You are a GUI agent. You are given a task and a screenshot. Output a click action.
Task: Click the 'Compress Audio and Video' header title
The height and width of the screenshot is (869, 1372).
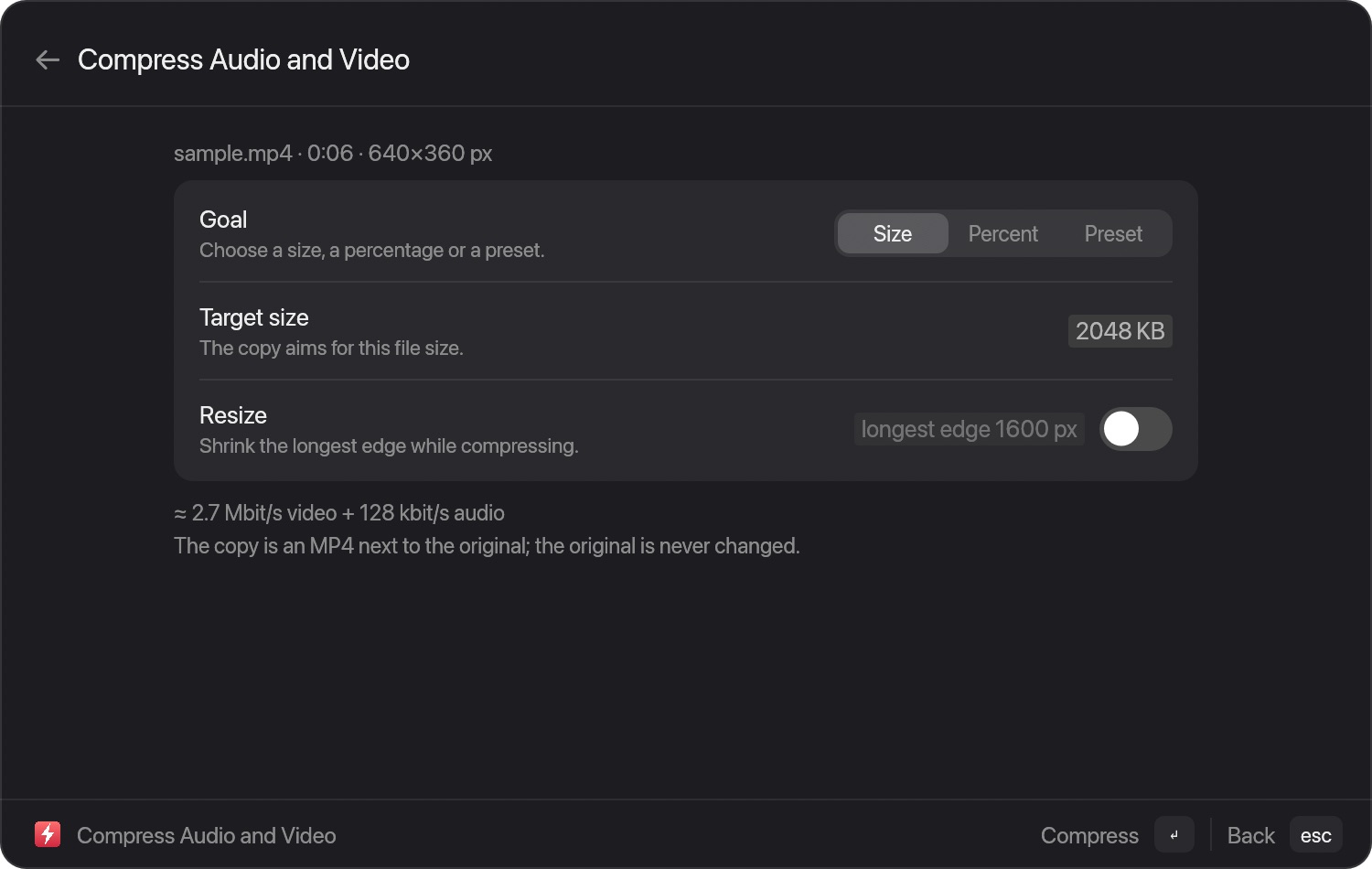point(243,60)
